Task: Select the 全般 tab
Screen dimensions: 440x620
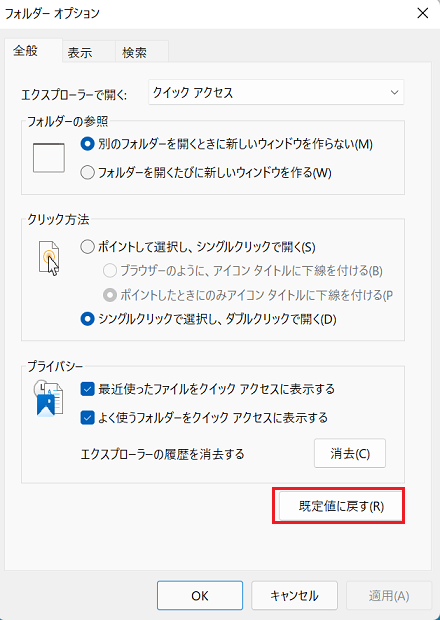Action: pos(25,51)
